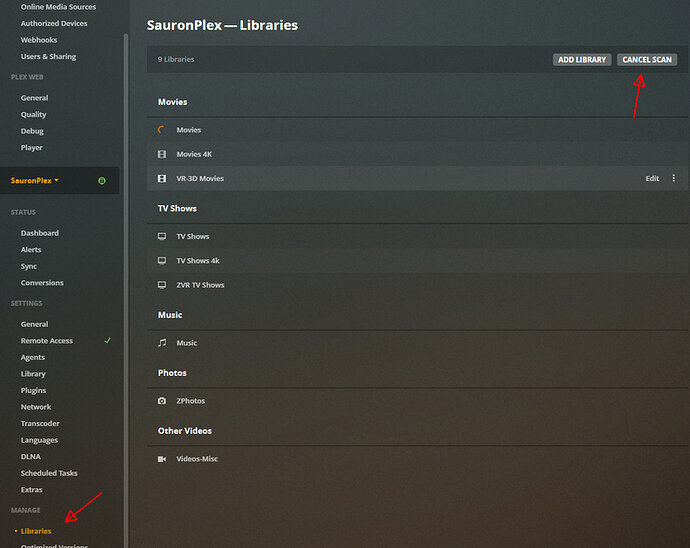Select Libraries under Manage
690x548 pixels.
[x=36, y=531]
